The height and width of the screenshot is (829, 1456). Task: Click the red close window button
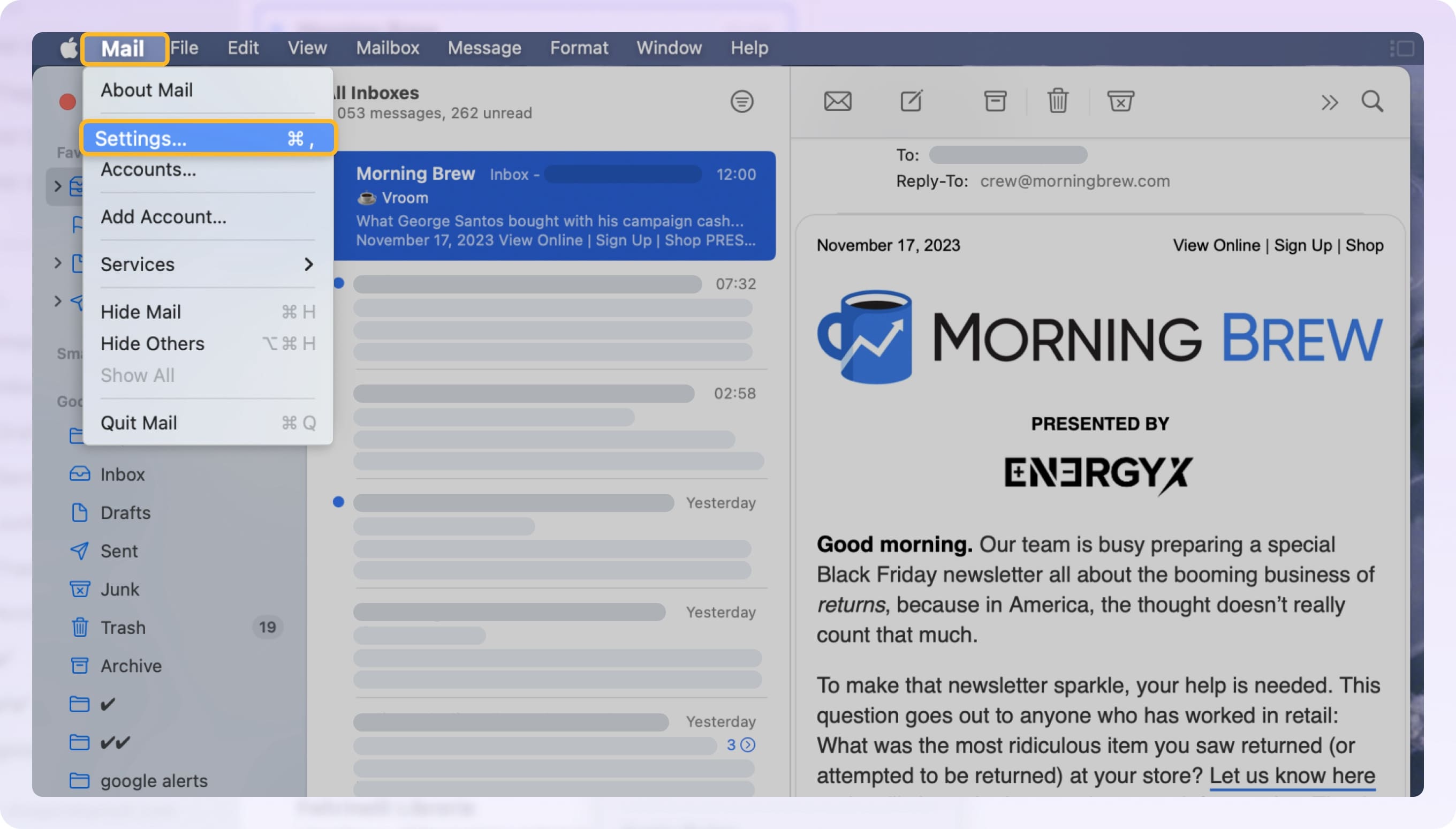point(67,102)
